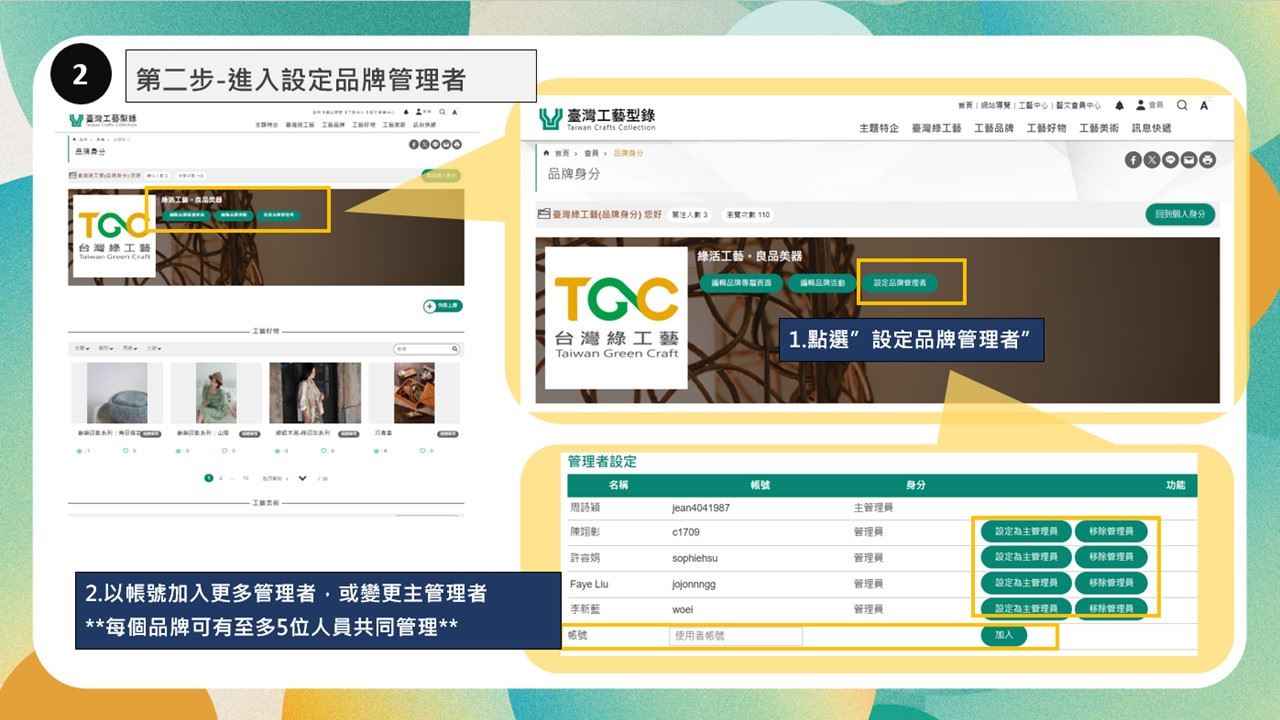
Task: Open the 會員 user icon in enlarged header
Action: tap(1141, 104)
